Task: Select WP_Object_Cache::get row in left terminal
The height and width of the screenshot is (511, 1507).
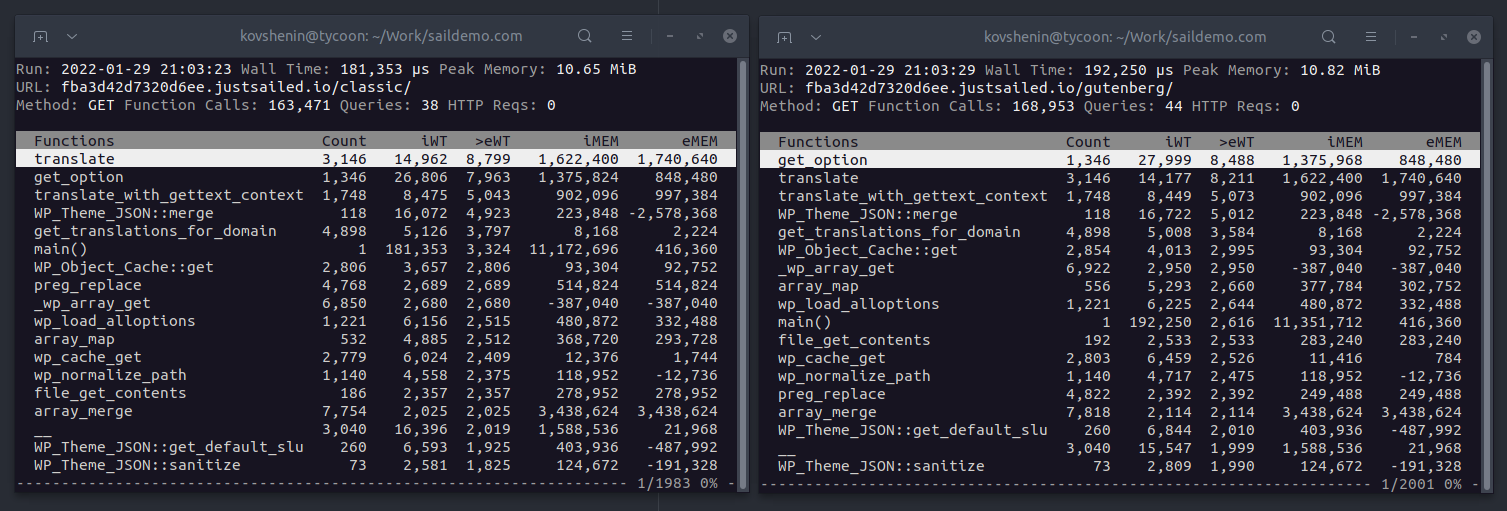Action: 376,267
